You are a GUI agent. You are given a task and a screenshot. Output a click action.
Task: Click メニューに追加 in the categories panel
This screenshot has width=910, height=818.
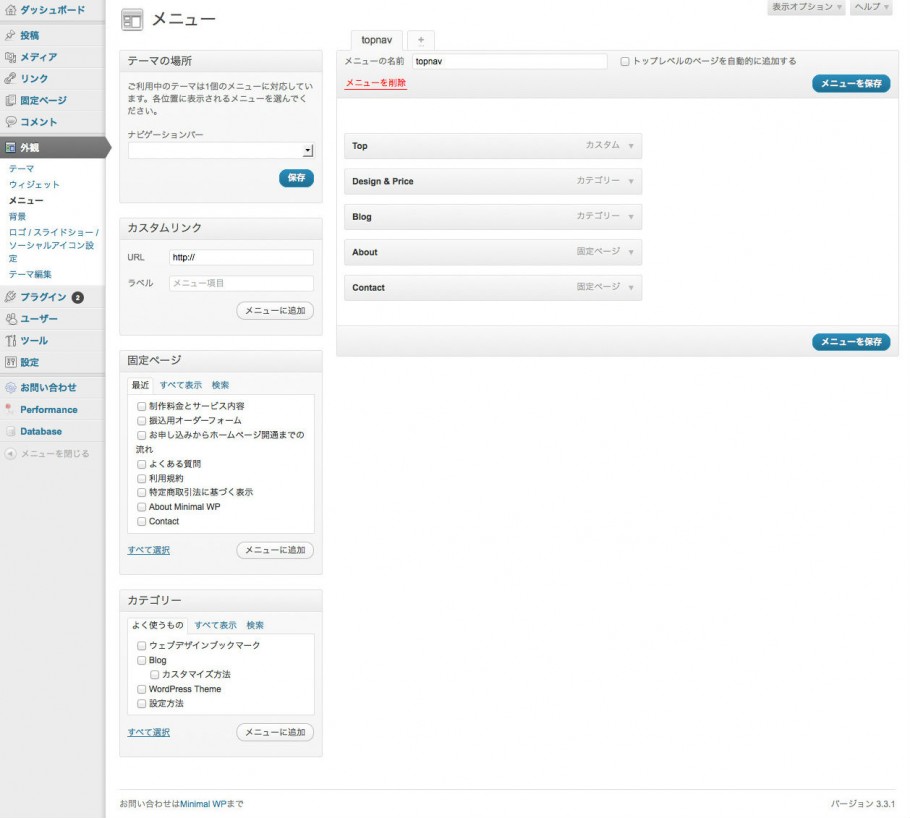(x=275, y=733)
